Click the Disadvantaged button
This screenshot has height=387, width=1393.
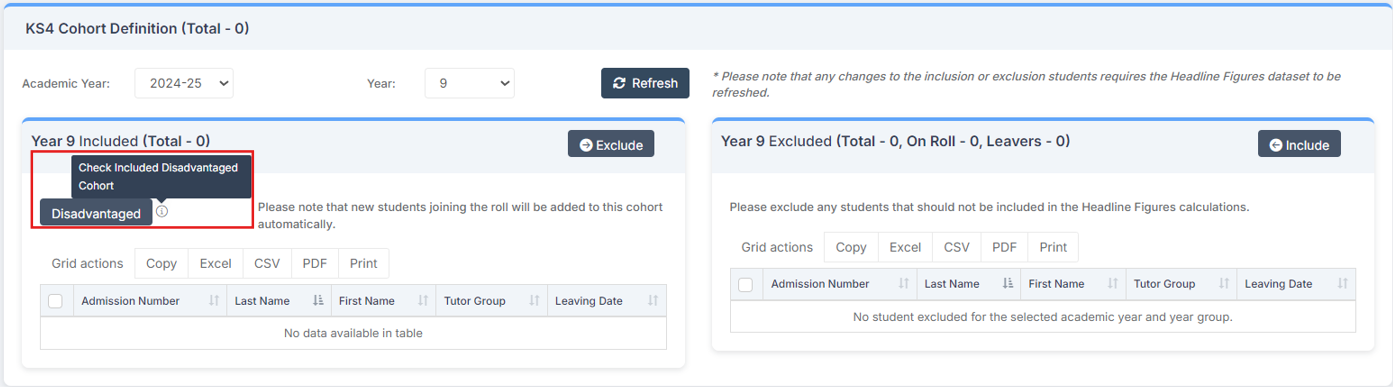(x=96, y=213)
